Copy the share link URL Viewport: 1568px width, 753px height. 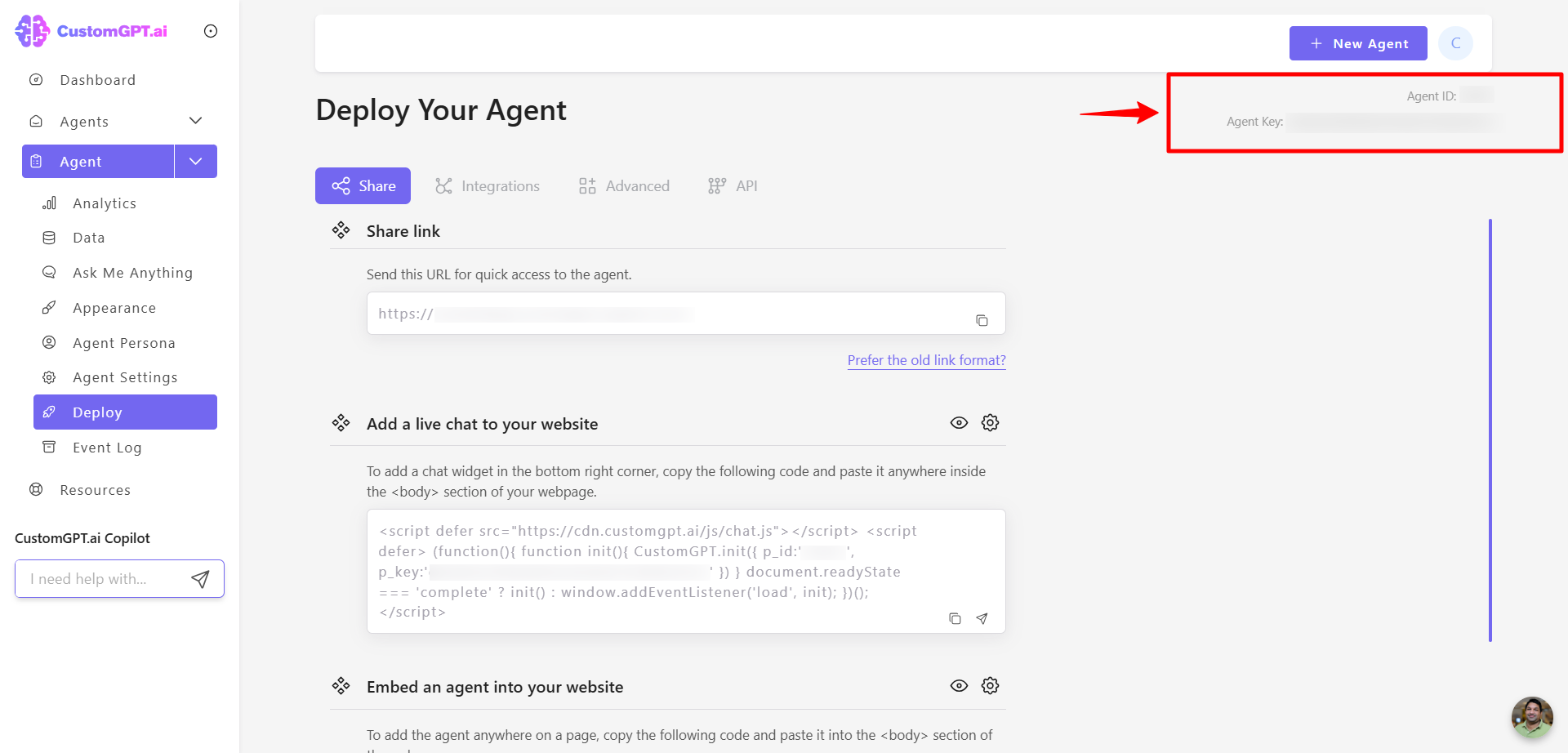[x=982, y=320]
